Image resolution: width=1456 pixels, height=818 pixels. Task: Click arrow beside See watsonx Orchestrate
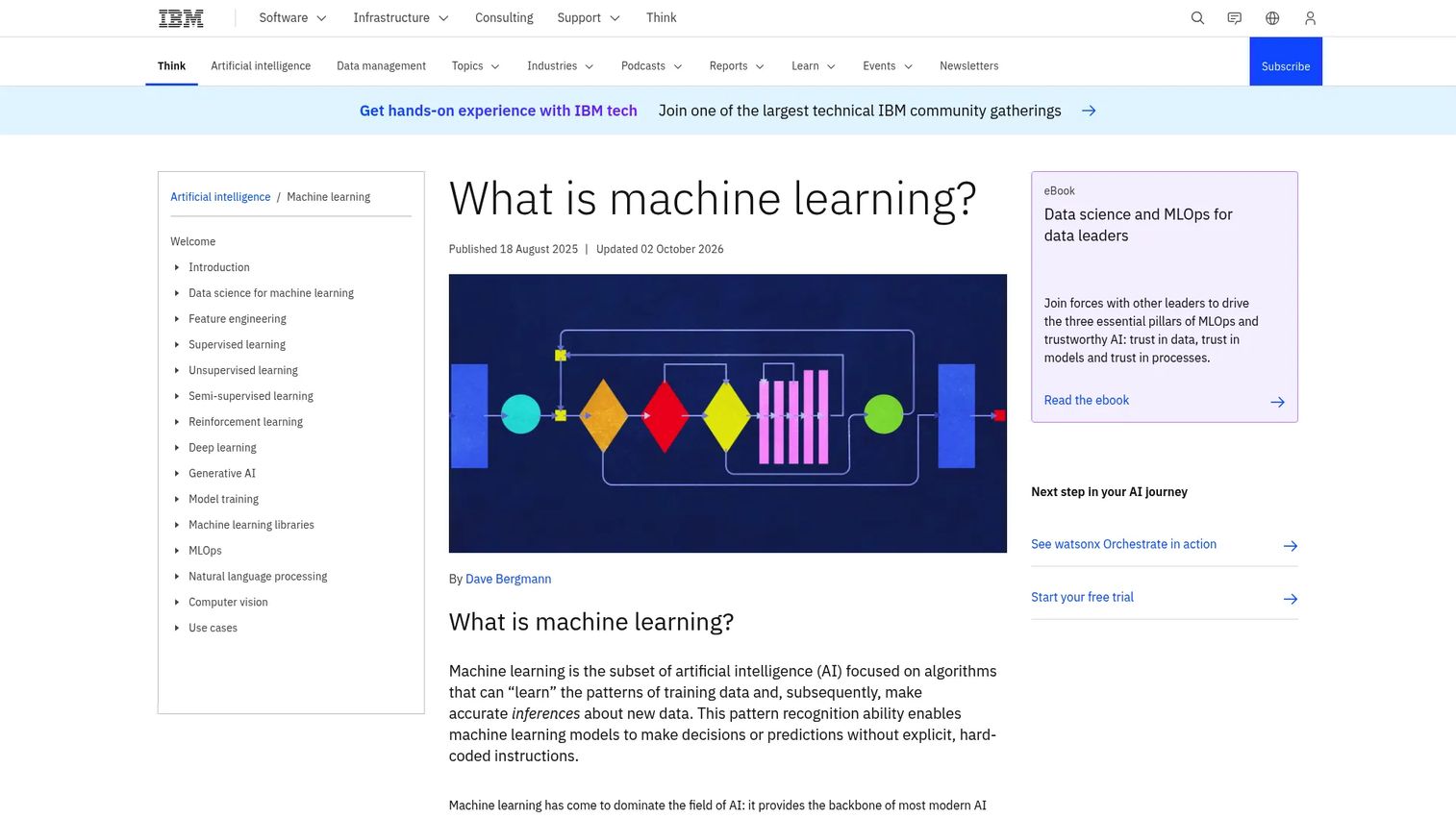pyautogui.click(x=1291, y=545)
